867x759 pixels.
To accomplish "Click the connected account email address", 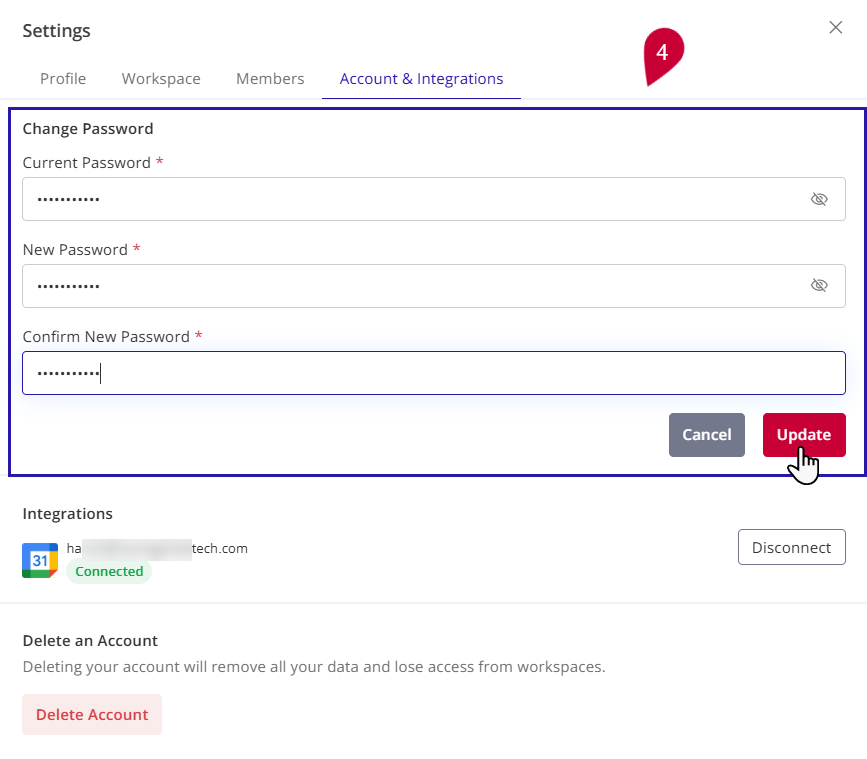I will (x=157, y=548).
